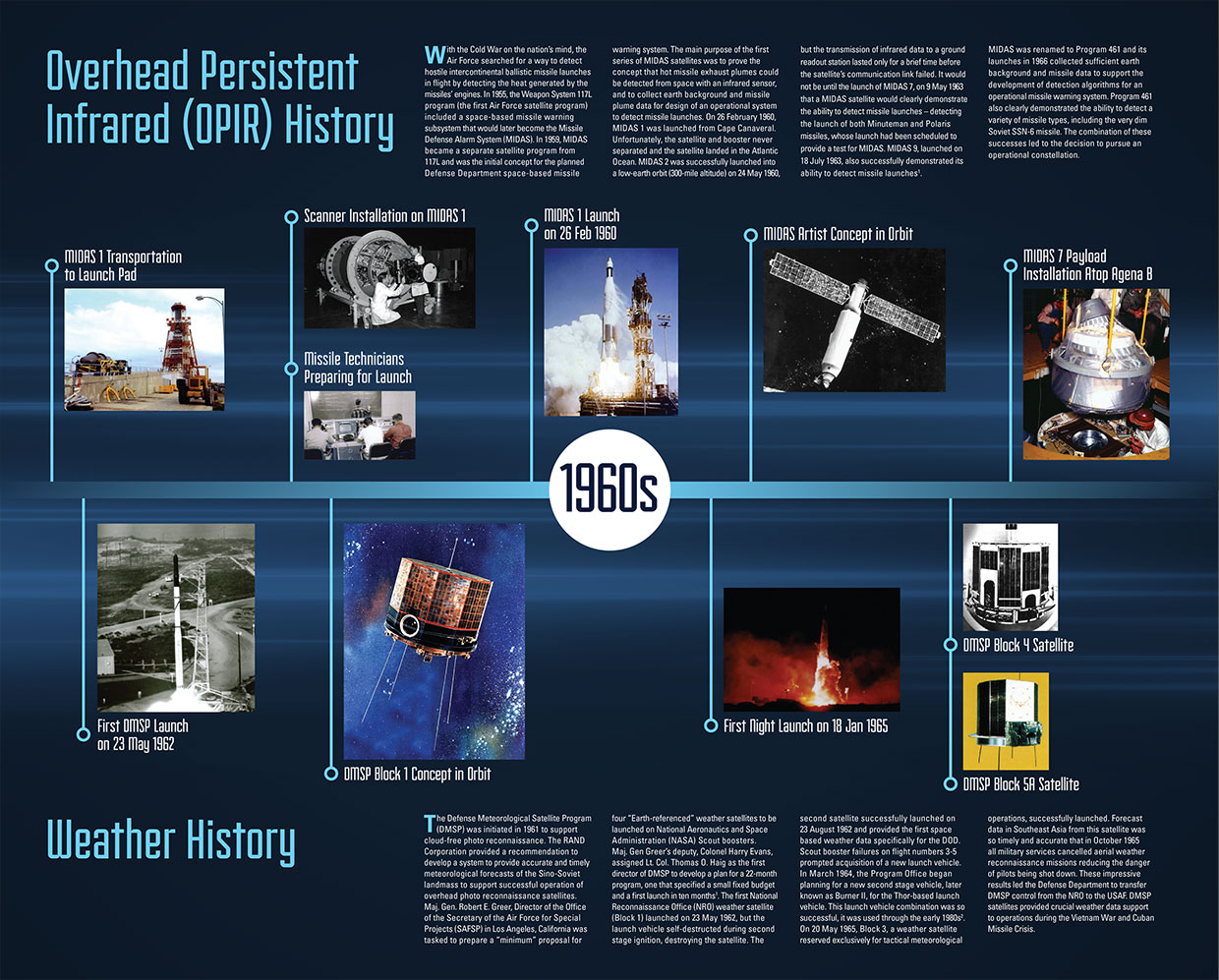Click the "MIDAS 7 Payload Installation Atop Agena B" caption
The image size is (1219, 980).
click(1086, 265)
